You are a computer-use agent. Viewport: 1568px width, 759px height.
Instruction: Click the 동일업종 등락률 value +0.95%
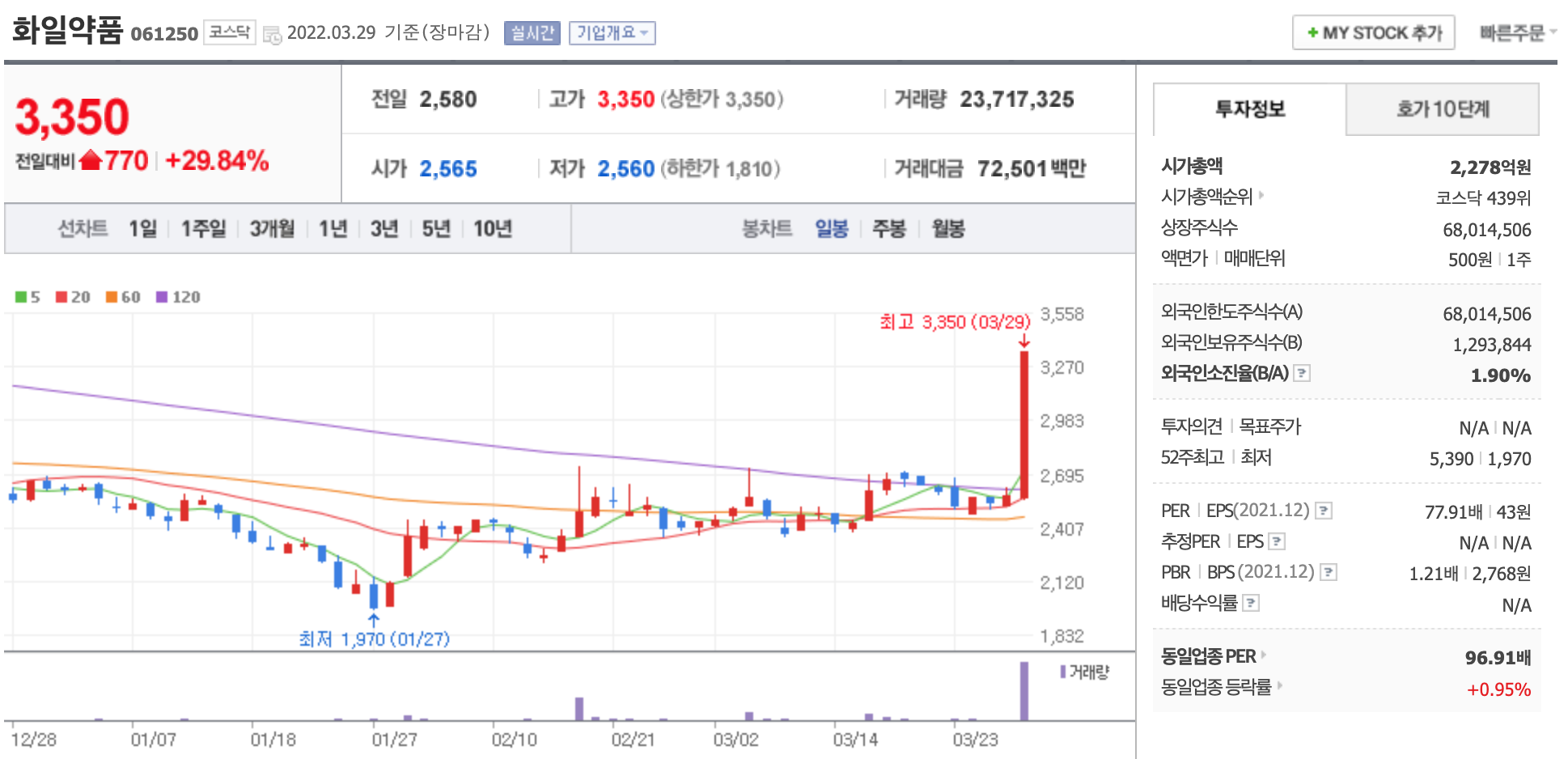[x=1499, y=689]
